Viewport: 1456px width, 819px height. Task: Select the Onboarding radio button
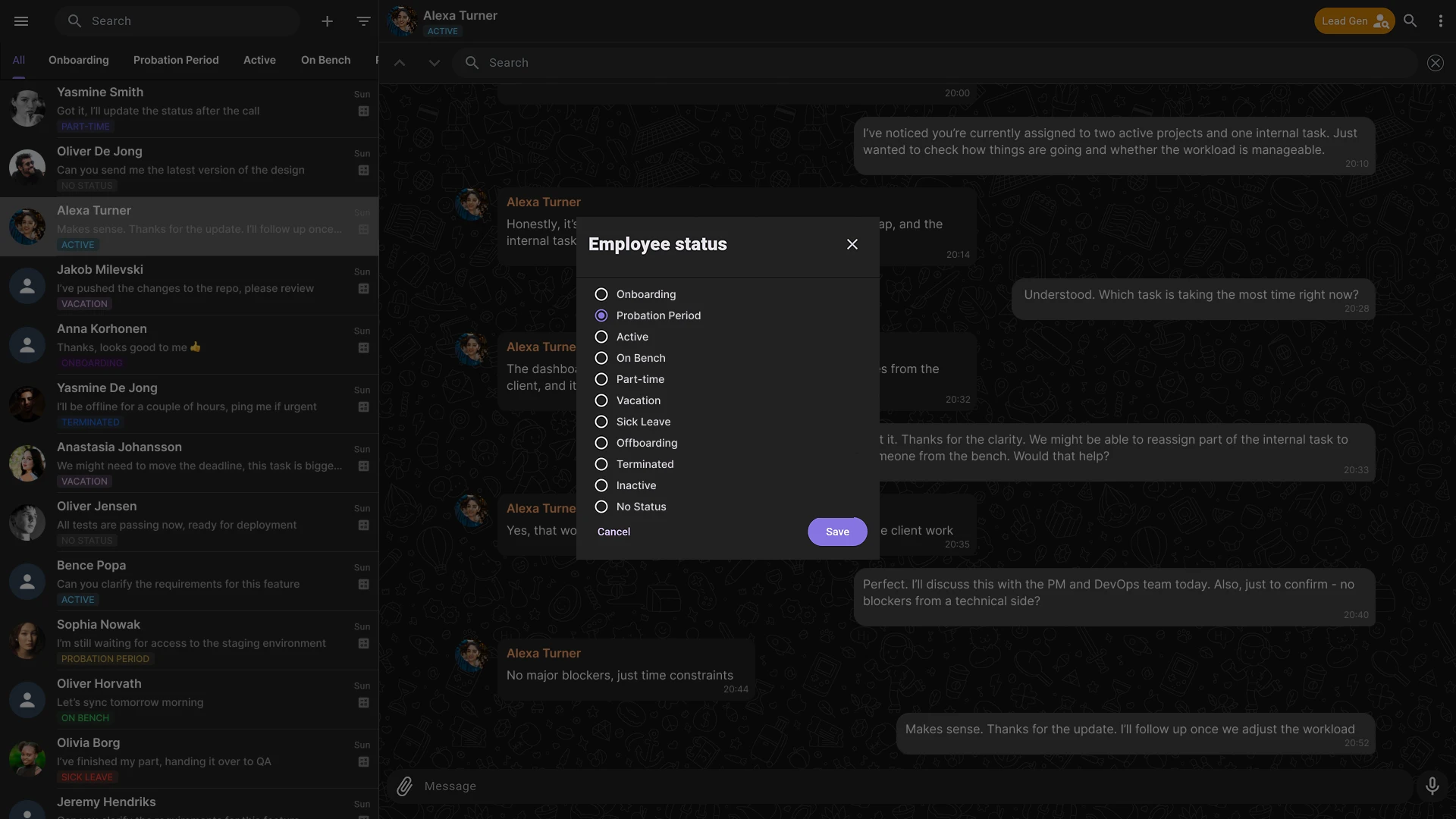(601, 294)
